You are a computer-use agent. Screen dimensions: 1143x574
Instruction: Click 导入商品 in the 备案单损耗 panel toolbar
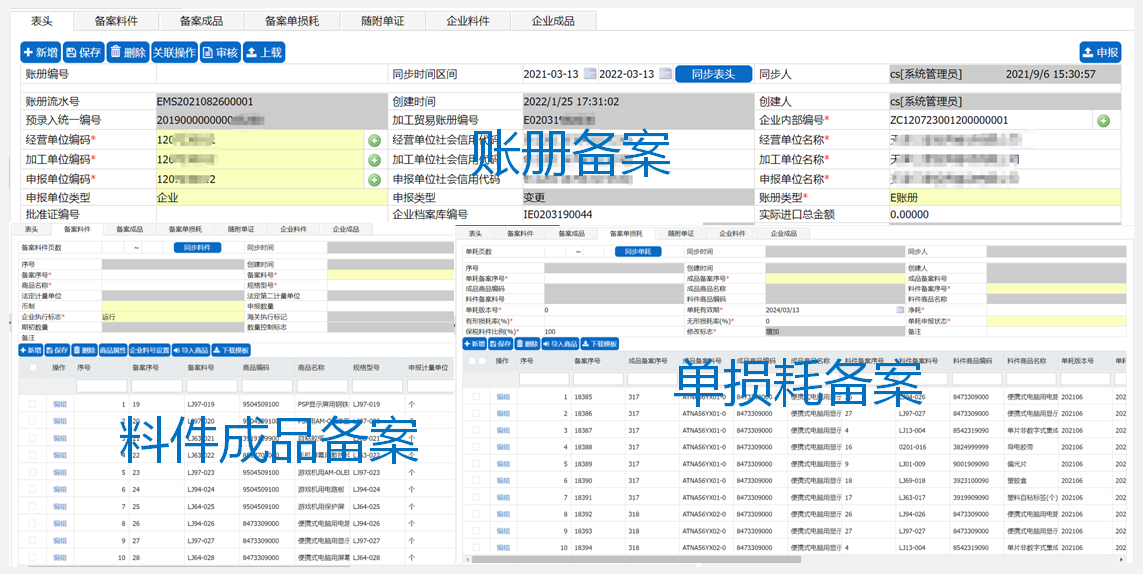(561, 344)
